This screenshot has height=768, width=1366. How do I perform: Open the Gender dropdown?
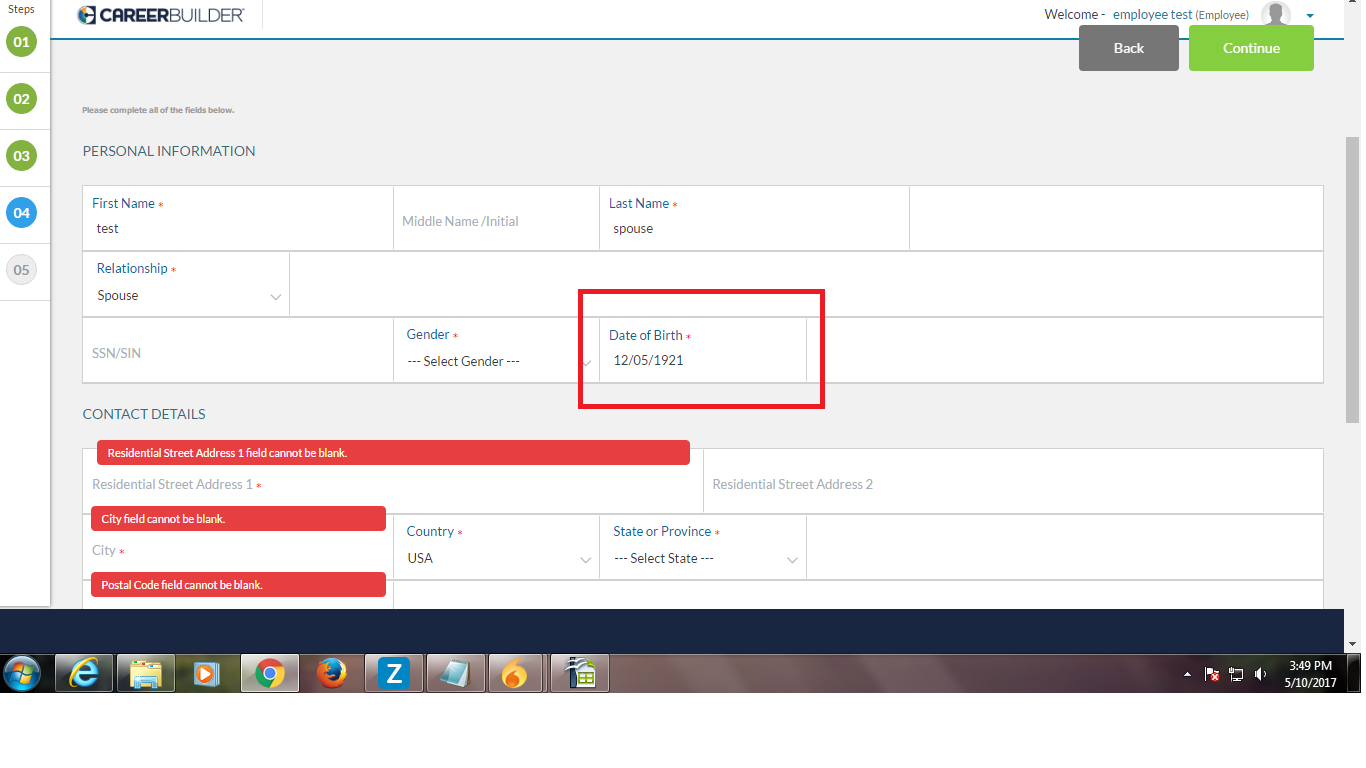[492, 361]
